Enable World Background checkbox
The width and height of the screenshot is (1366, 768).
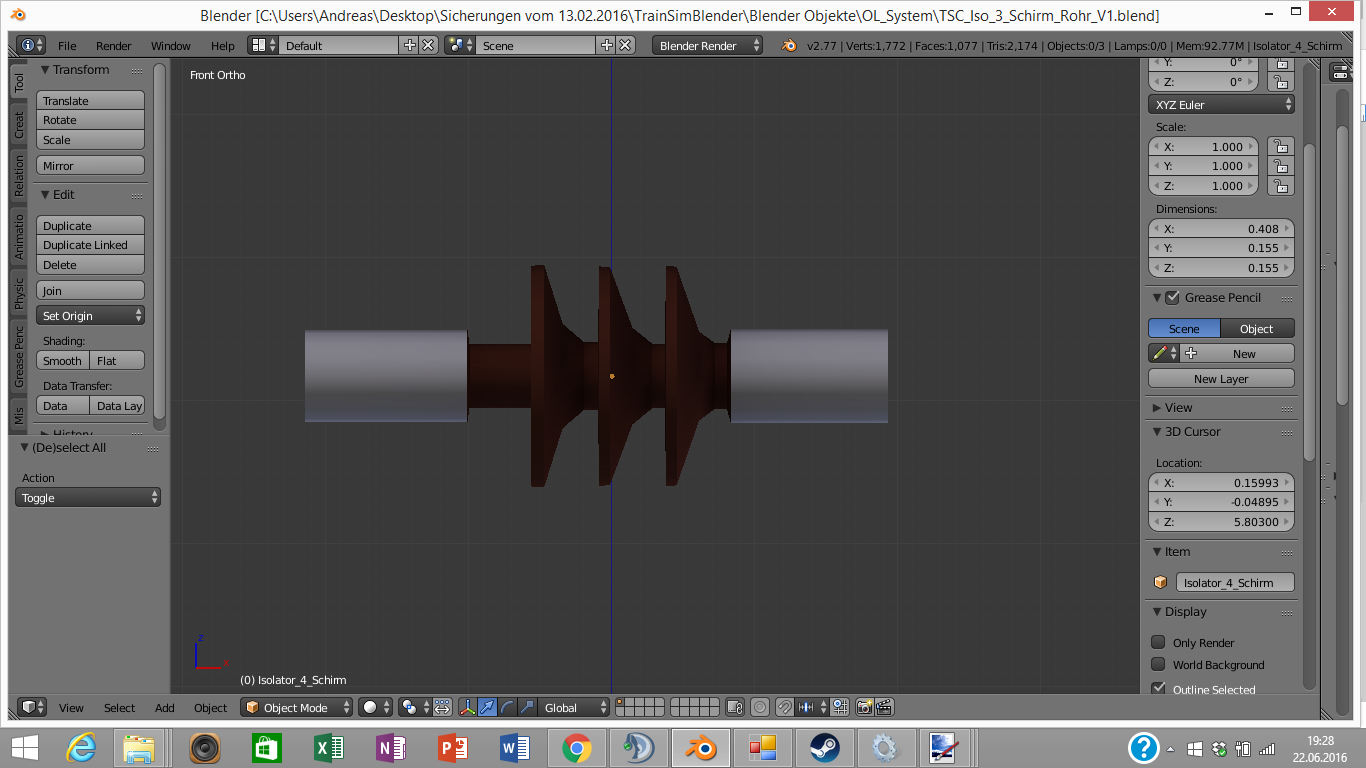click(1158, 664)
